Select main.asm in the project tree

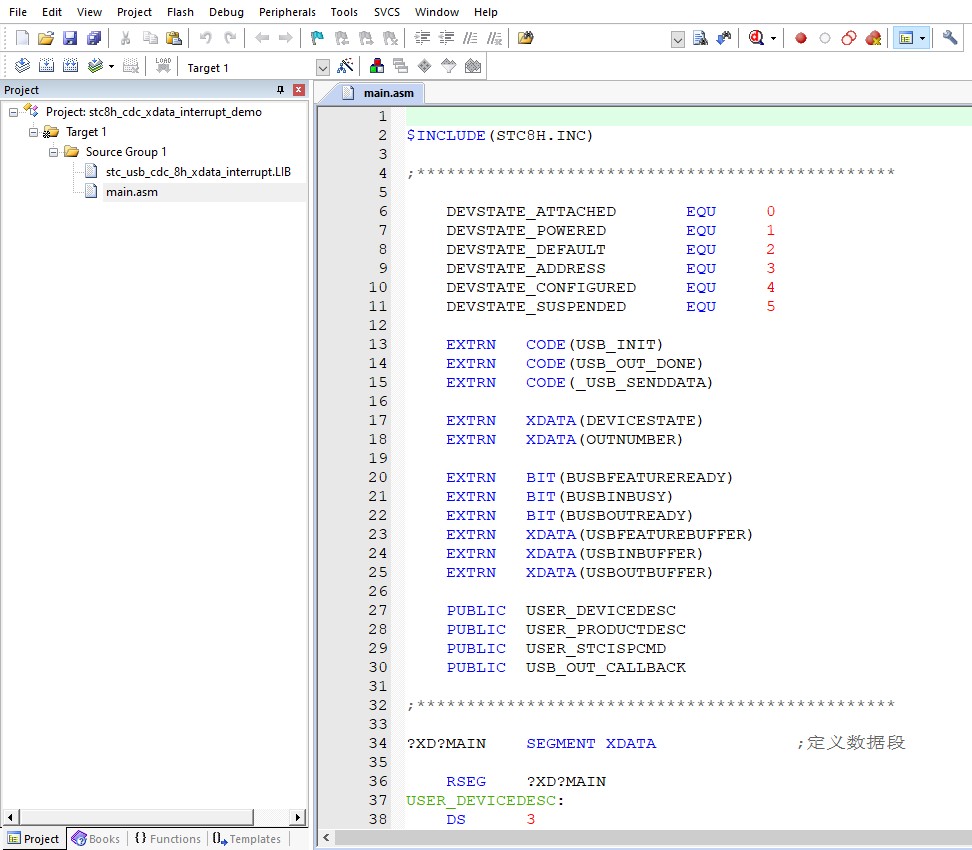[x=131, y=192]
